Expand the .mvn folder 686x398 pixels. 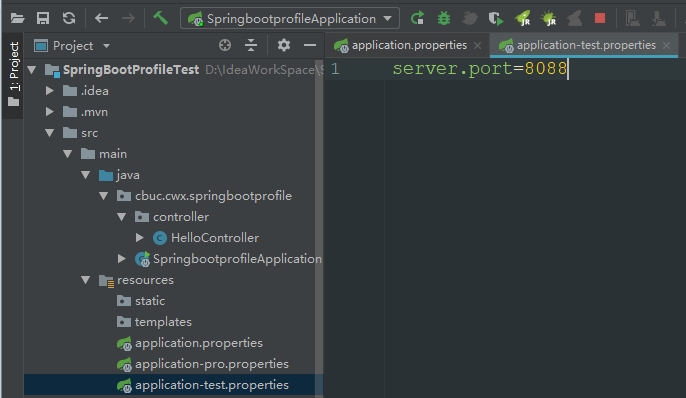(49, 112)
